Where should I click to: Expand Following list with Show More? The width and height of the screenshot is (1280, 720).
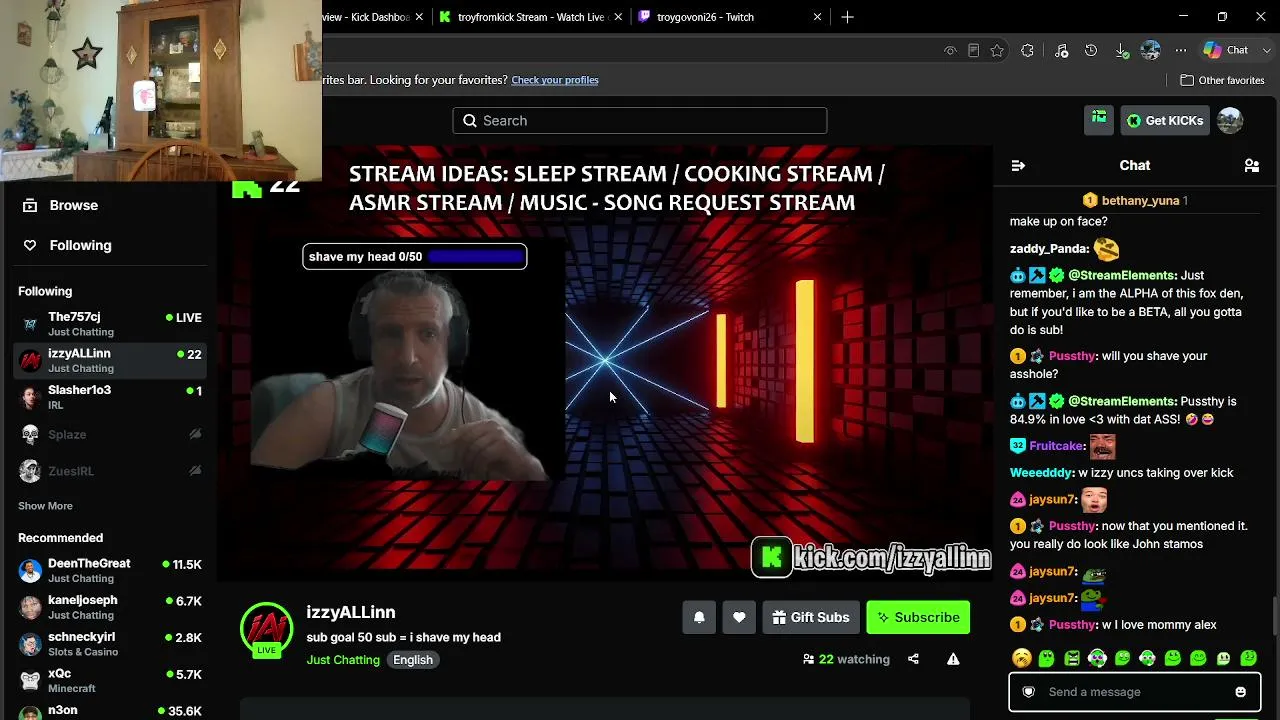[x=45, y=506]
